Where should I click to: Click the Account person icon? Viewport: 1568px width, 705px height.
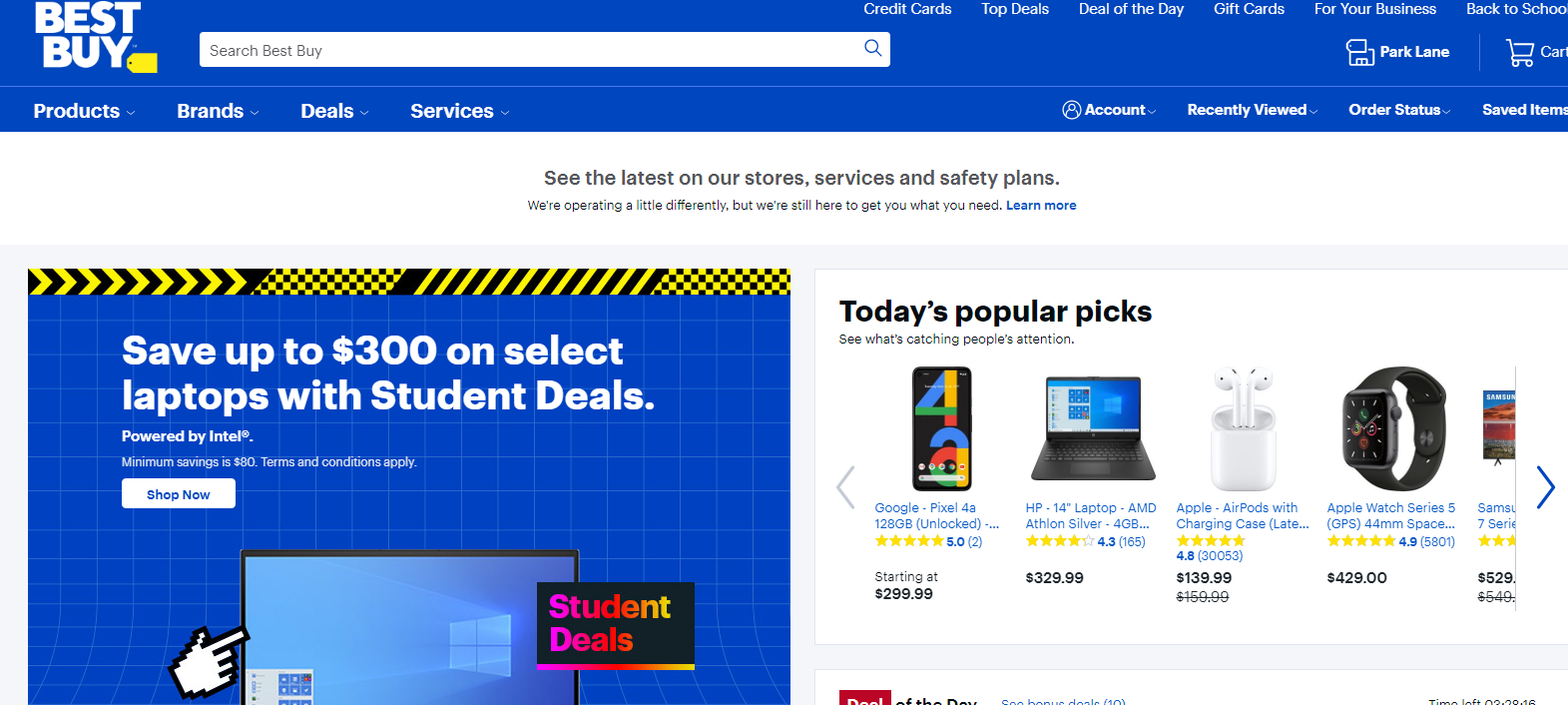[x=1071, y=110]
